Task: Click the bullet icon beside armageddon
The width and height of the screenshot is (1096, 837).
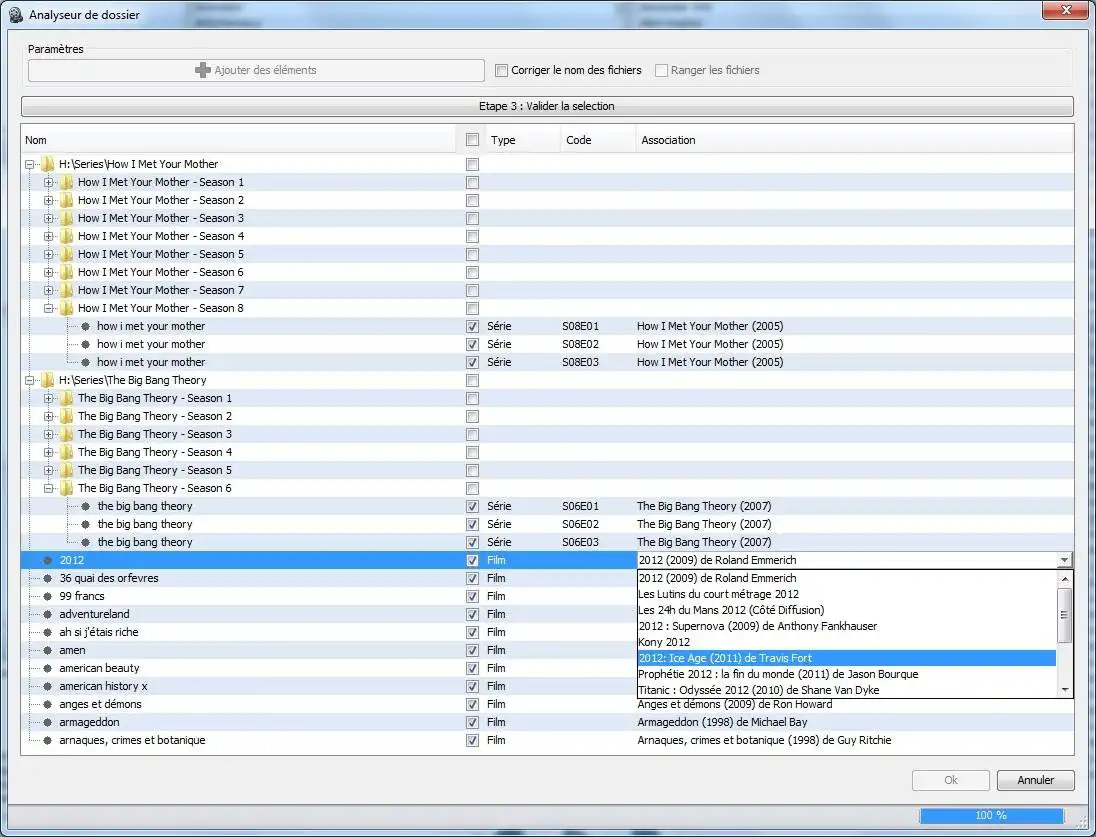Action: (47, 722)
